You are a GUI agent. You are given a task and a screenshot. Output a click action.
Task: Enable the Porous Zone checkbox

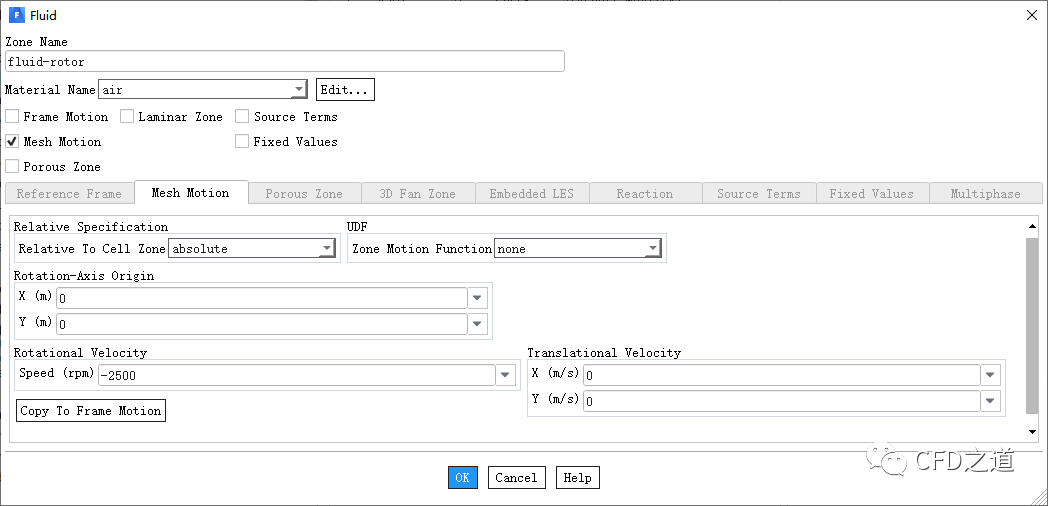pyautogui.click(x=12, y=167)
